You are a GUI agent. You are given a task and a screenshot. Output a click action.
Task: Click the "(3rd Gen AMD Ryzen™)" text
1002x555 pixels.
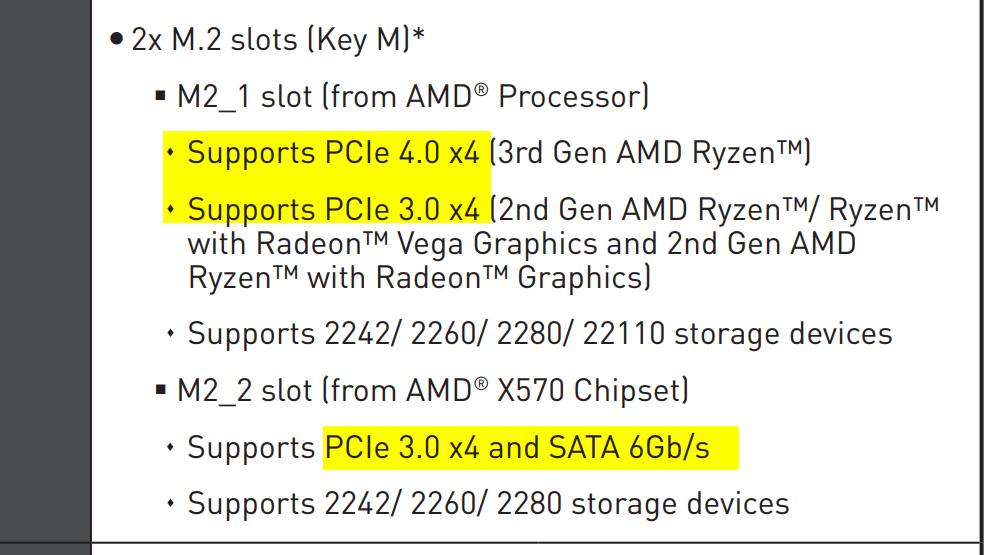coord(653,153)
